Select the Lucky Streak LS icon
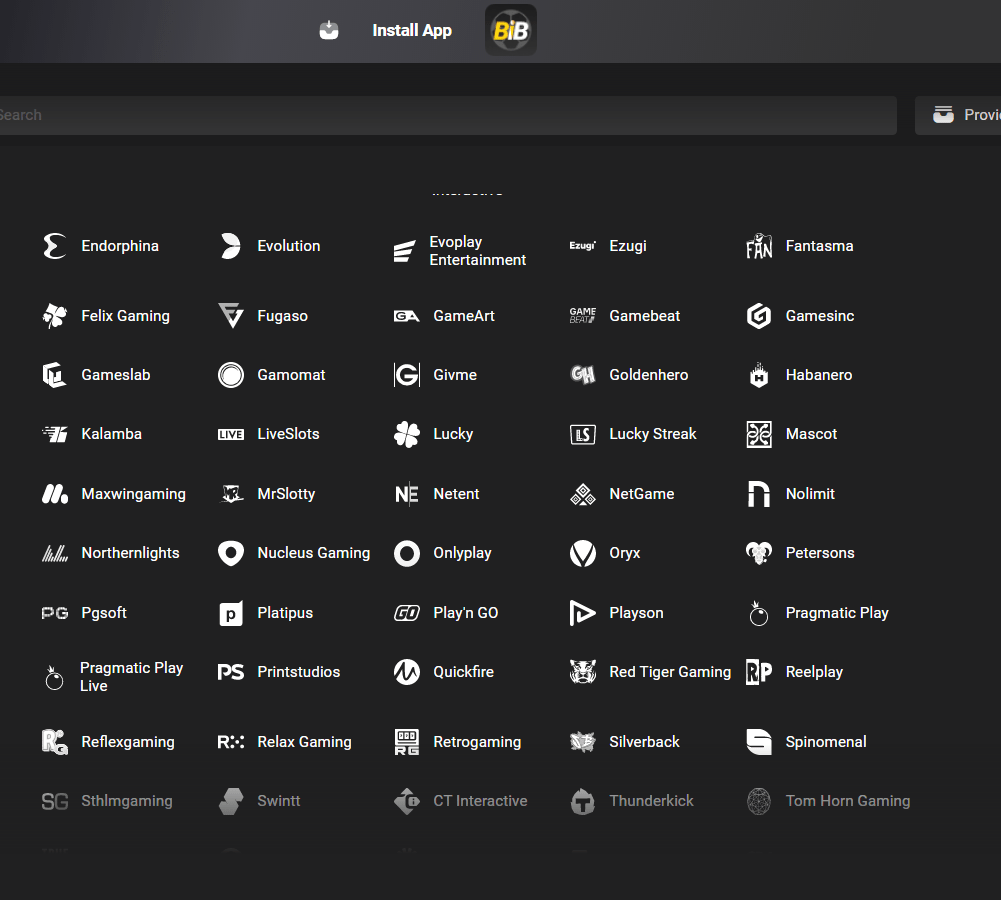 582,435
